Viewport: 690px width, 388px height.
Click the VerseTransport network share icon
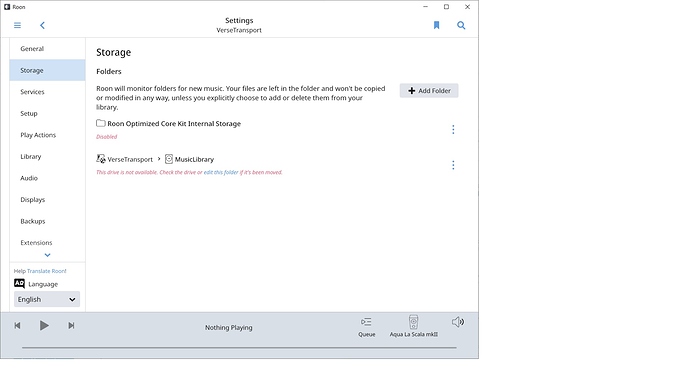(101, 159)
